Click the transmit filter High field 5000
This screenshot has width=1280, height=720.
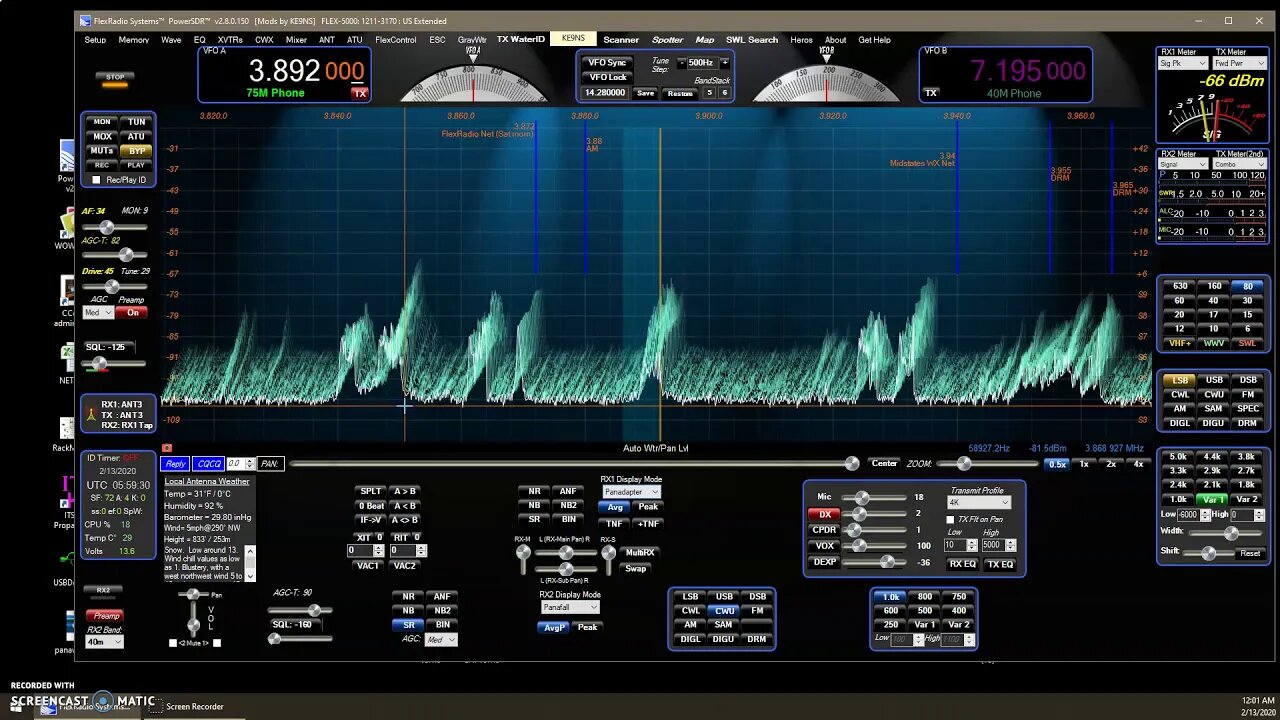point(993,545)
